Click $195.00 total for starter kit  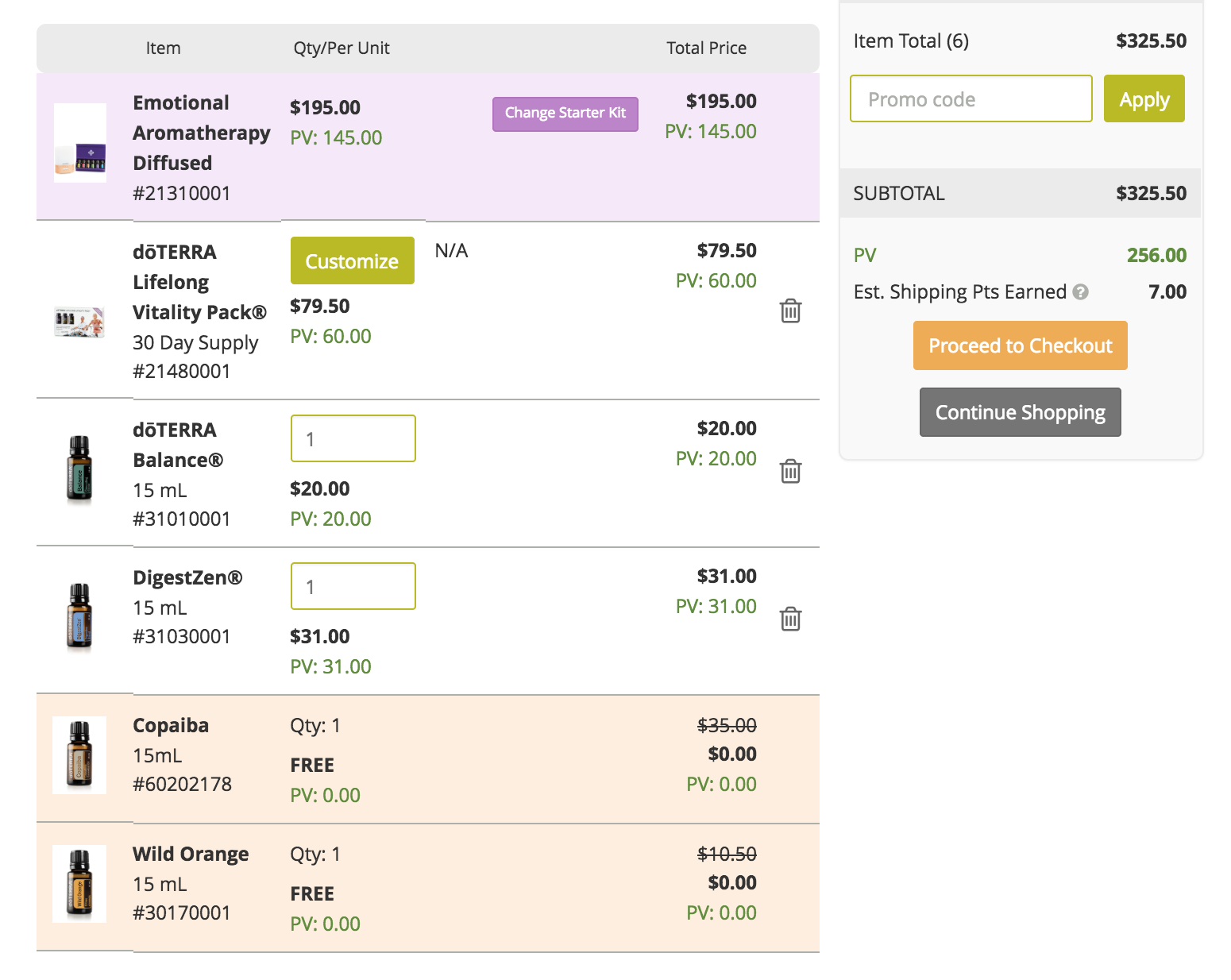(721, 101)
